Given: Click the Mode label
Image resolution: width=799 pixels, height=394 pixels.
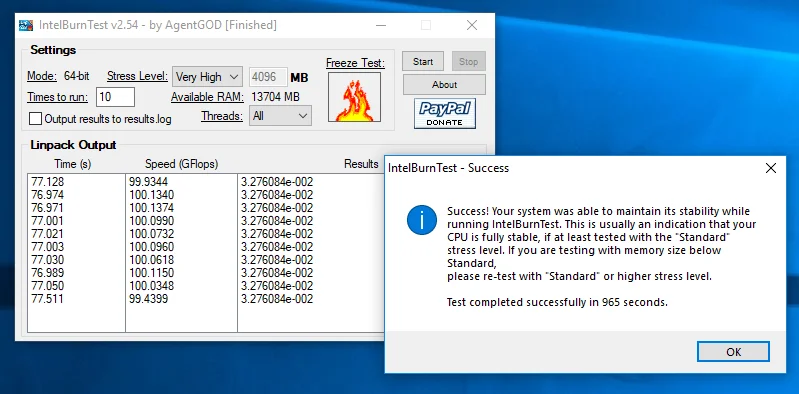Looking at the screenshot, I should click(x=42, y=76).
